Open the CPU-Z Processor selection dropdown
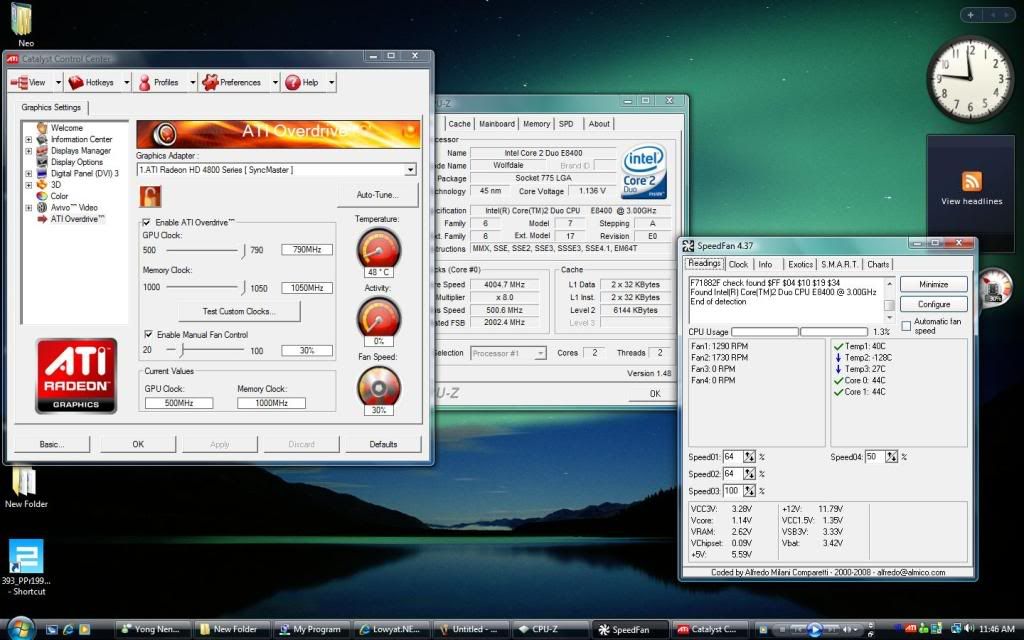The width and height of the screenshot is (1024, 640). 541,353
